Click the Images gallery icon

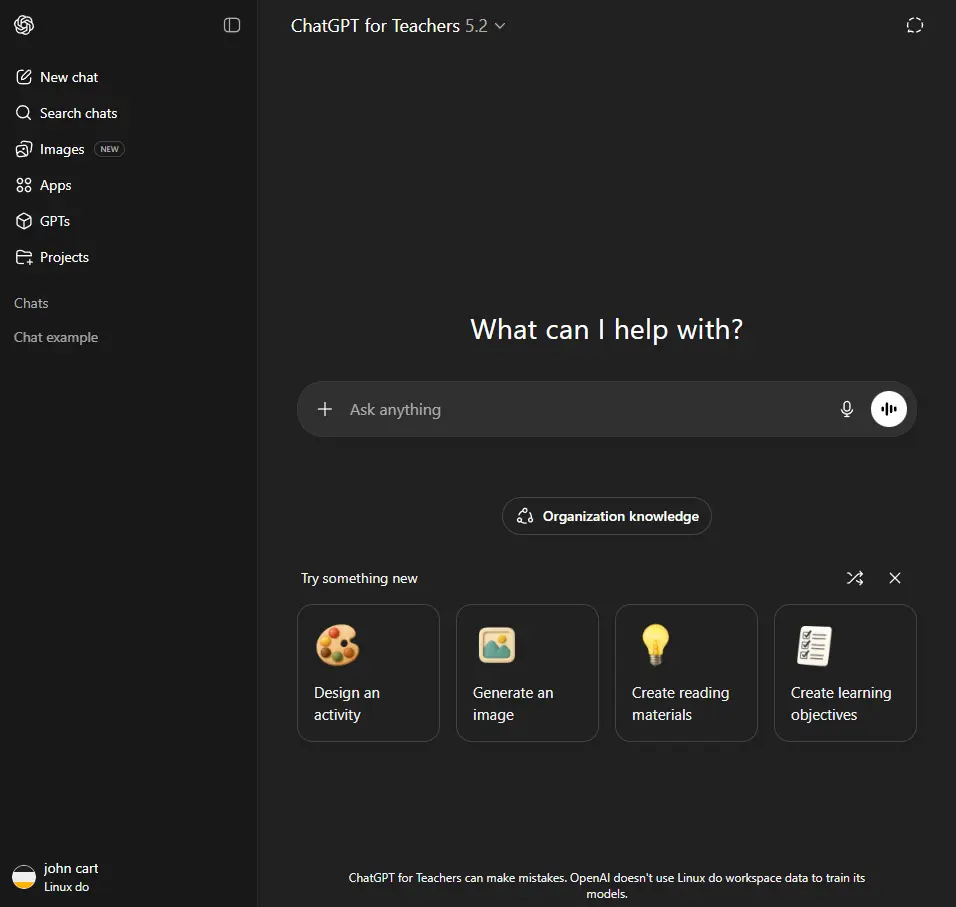(x=24, y=149)
